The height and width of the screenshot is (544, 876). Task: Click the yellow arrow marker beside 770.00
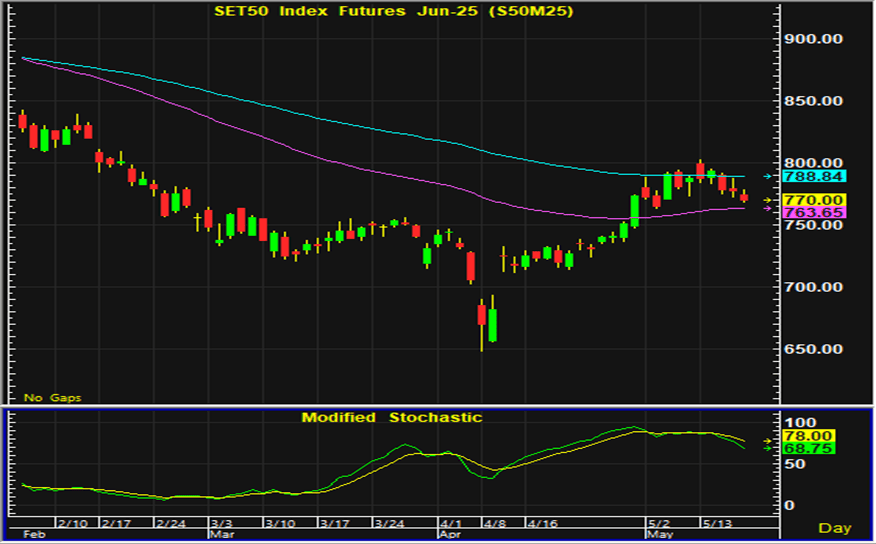768,200
